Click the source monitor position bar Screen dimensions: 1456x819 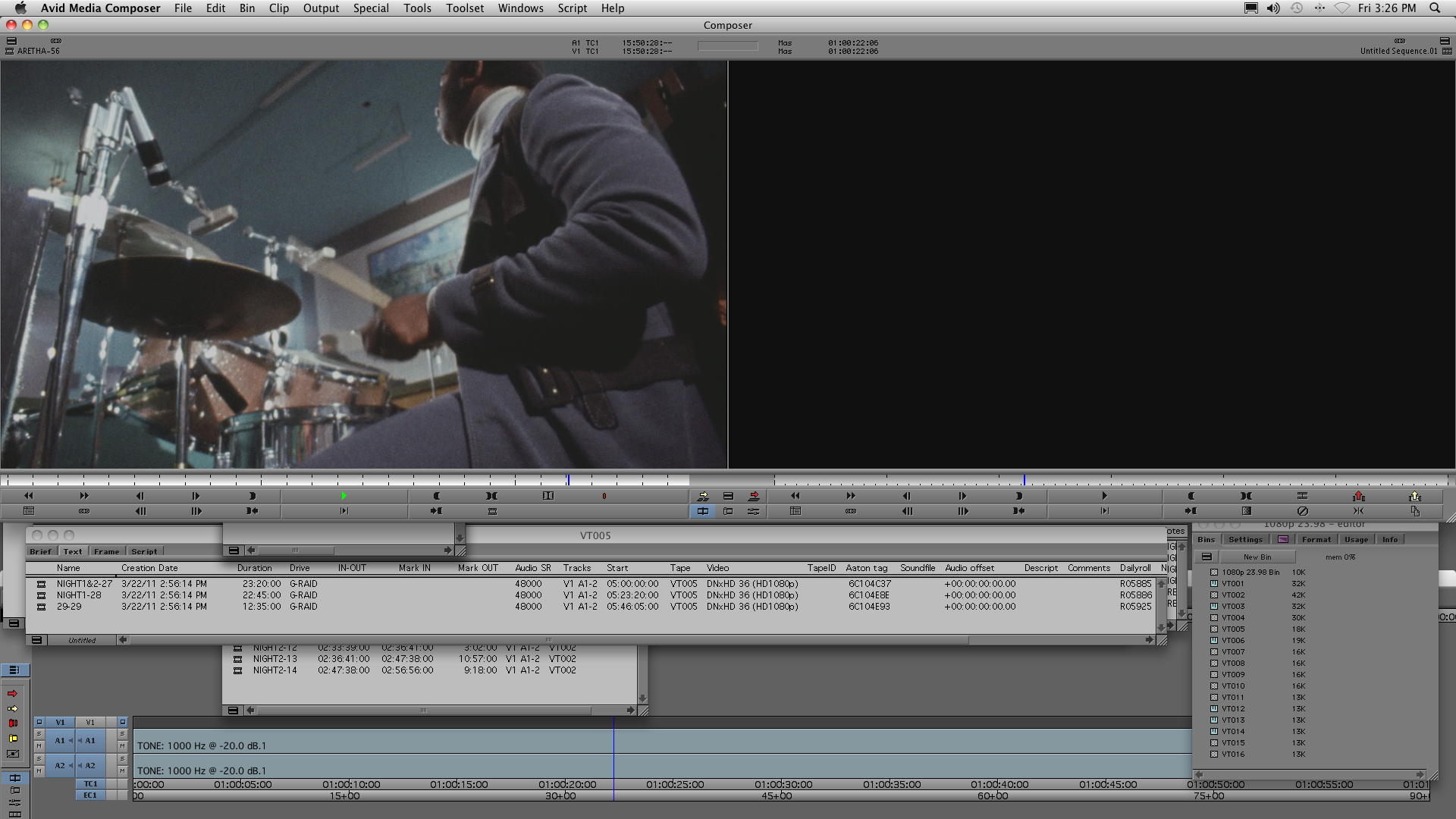pyautogui.click(x=341, y=480)
